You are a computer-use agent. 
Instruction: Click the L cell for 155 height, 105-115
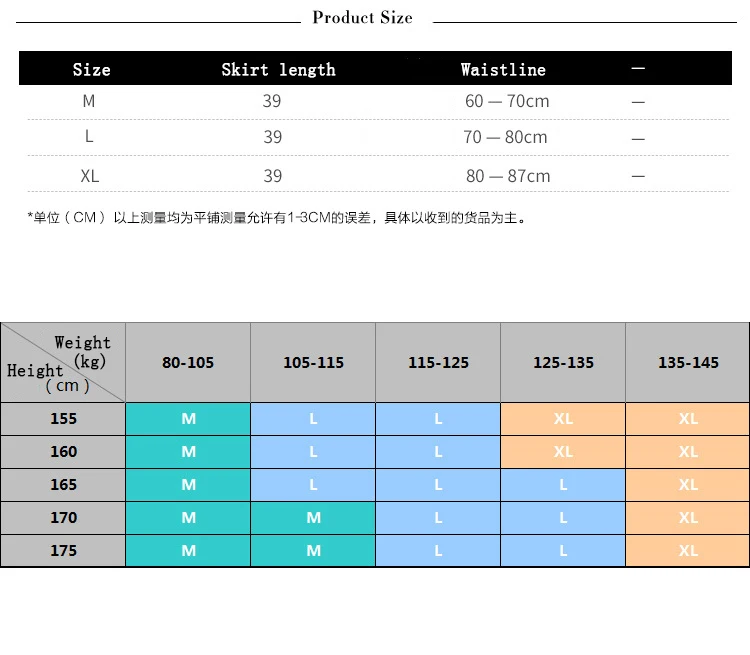tap(313, 419)
